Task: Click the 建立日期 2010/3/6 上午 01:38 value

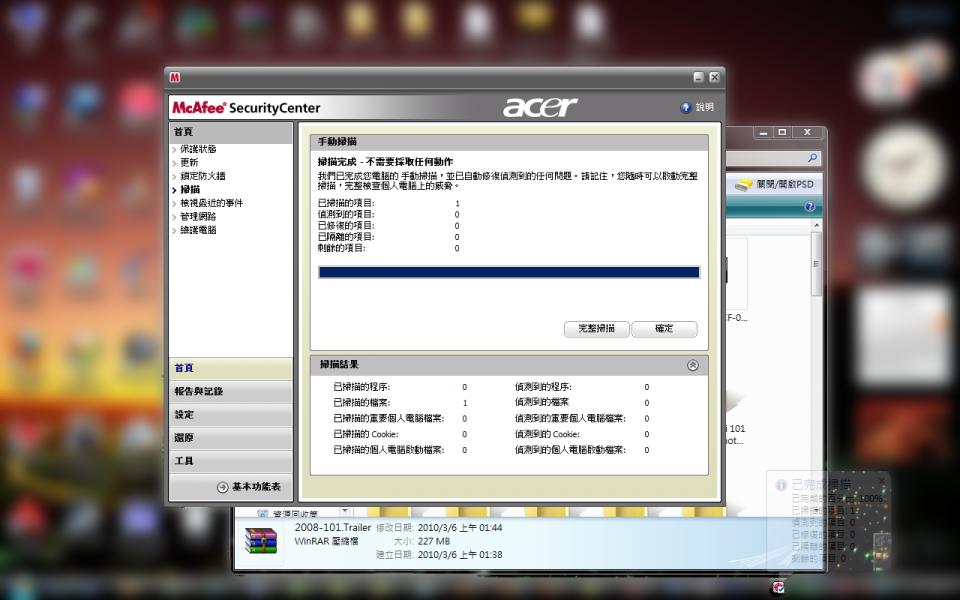Action: pyautogui.click(x=460, y=555)
